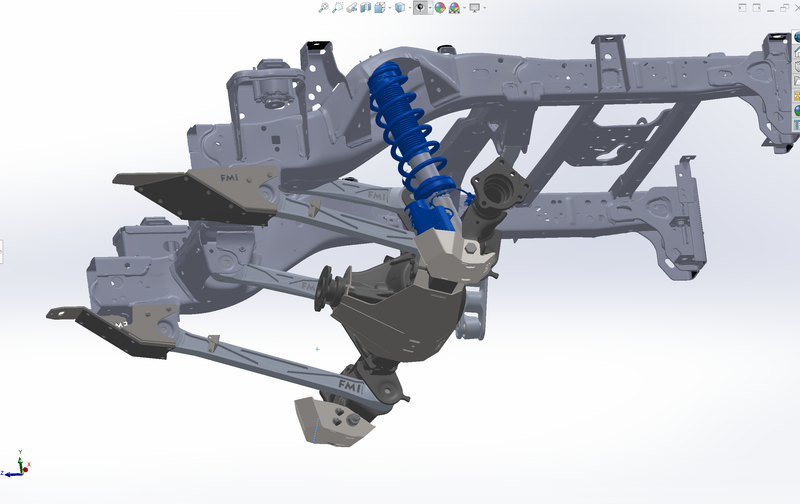Open the Display Style dropdown arrow
The height and width of the screenshot is (504, 800).
click(x=410, y=8)
